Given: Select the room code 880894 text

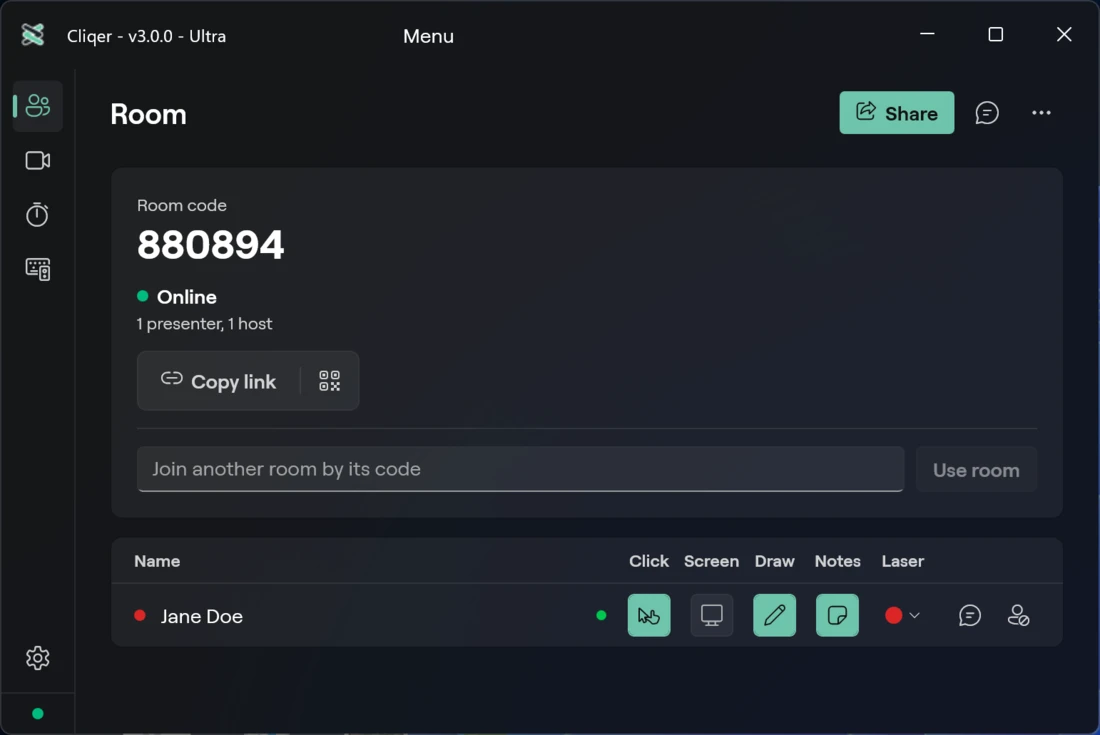Looking at the screenshot, I should [x=210, y=245].
